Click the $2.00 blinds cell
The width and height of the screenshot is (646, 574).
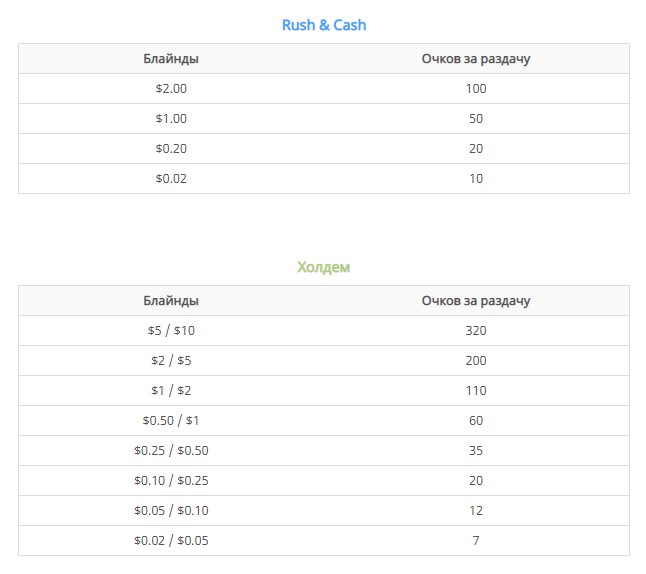pos(171,89)
